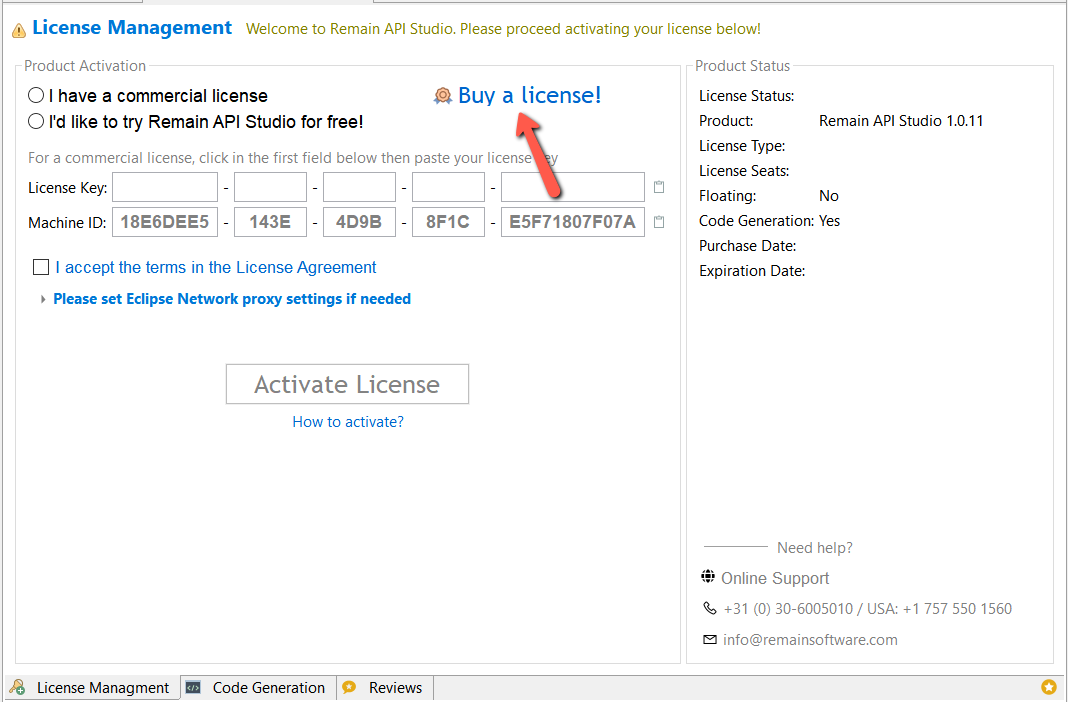The height and width of the screenshot is (702, 1068).
Task: Open the "How to activate?" link
Action: [x=348, y=422]
